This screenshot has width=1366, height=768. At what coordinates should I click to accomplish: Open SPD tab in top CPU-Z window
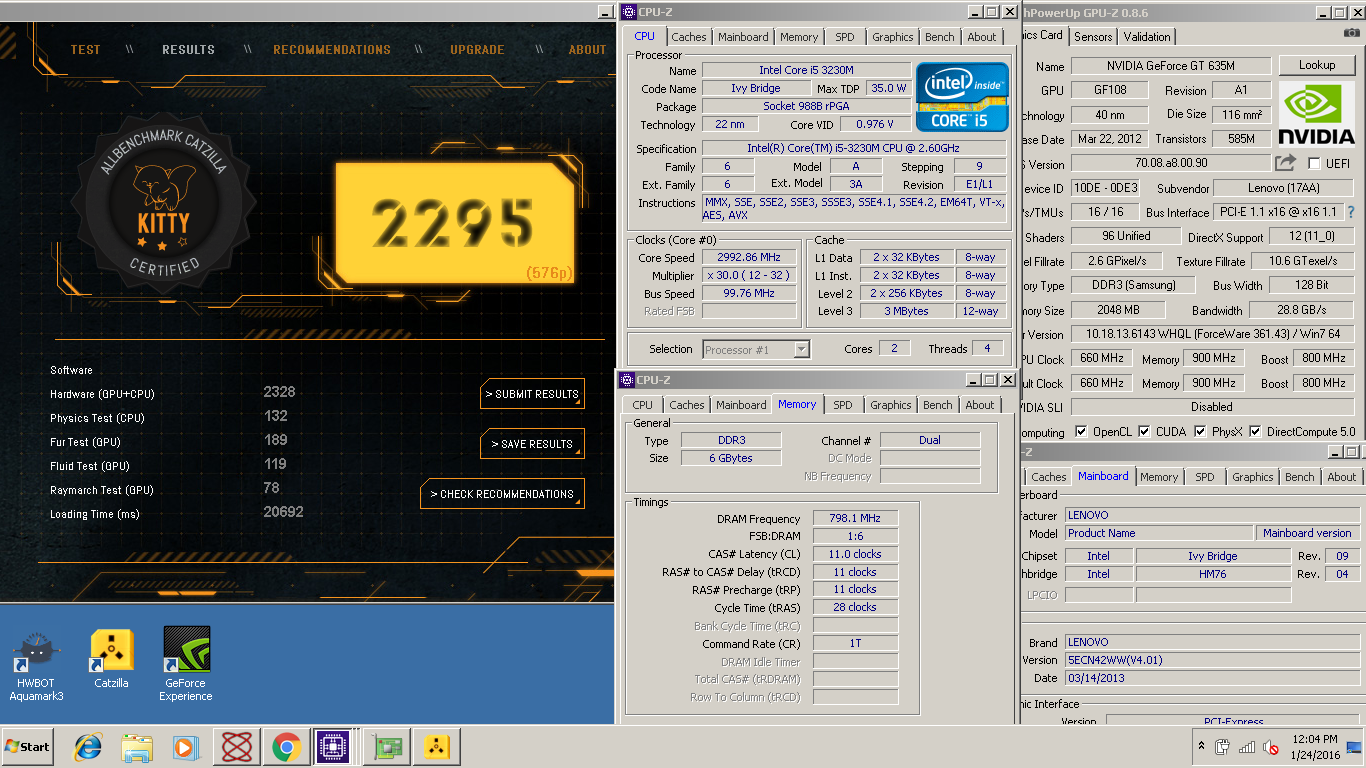(845, 37)
